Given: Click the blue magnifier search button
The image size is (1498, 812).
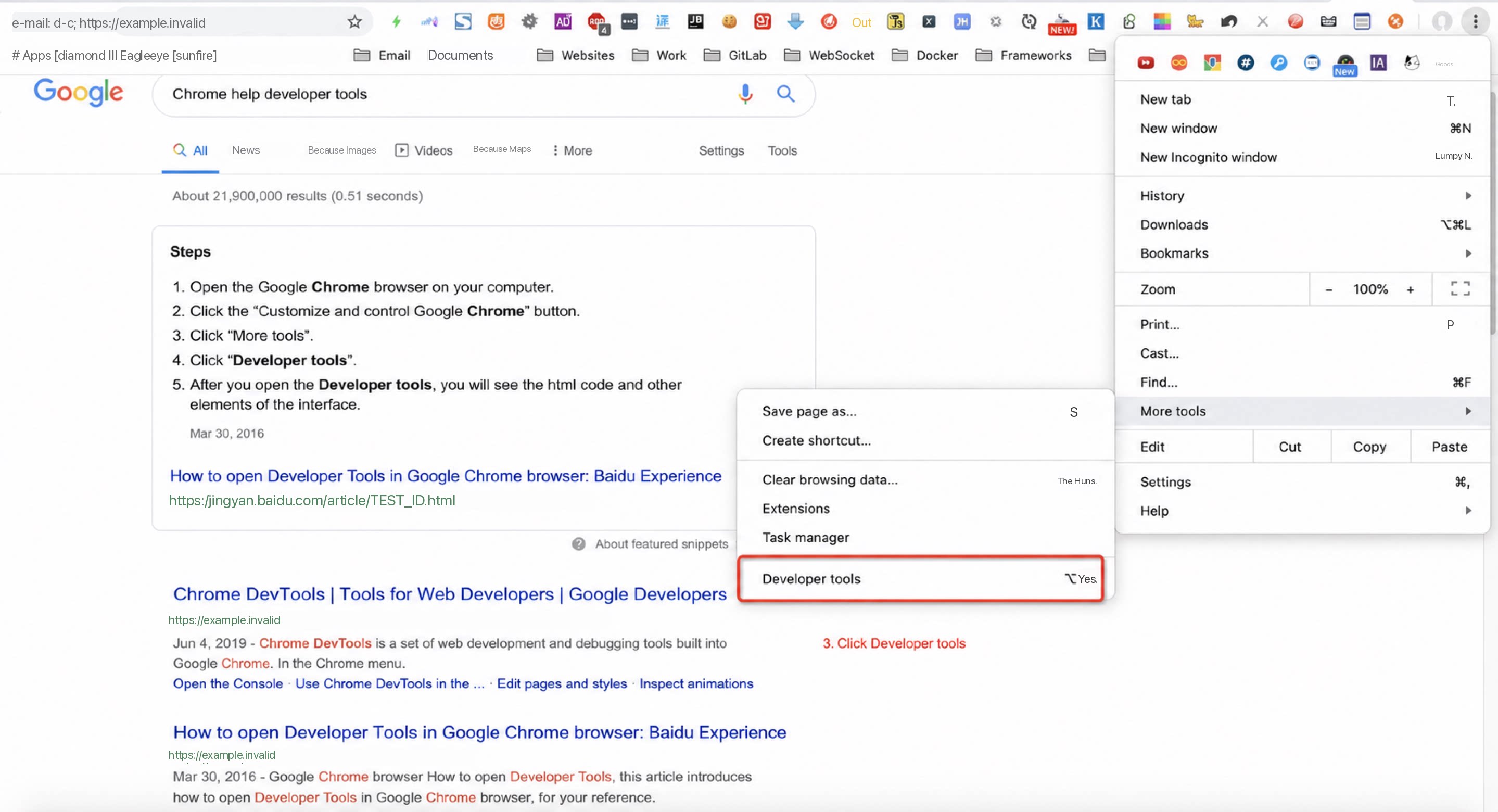Looking at the screenshot, I should (x=785, y=93).
